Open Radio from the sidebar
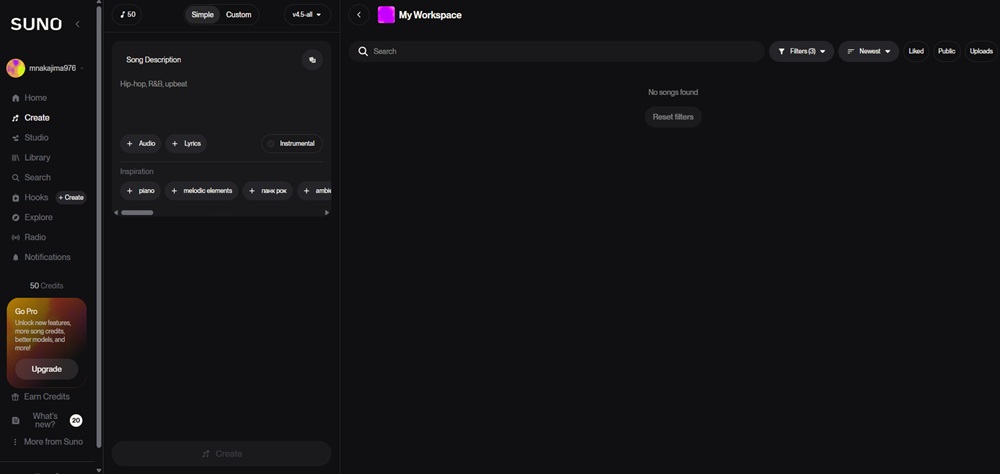The width and height of the screenshot is (1000, 474). 35,237
